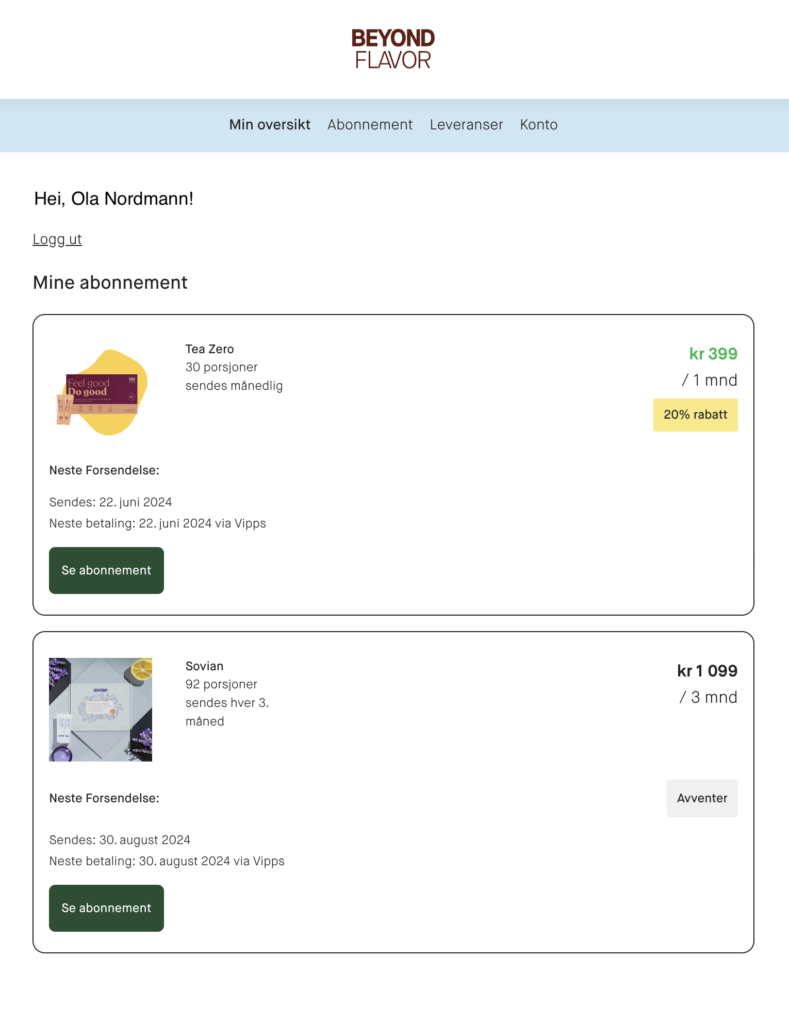Select the Sovian product title
The image size is (789, 1024).
coord(205,666)
